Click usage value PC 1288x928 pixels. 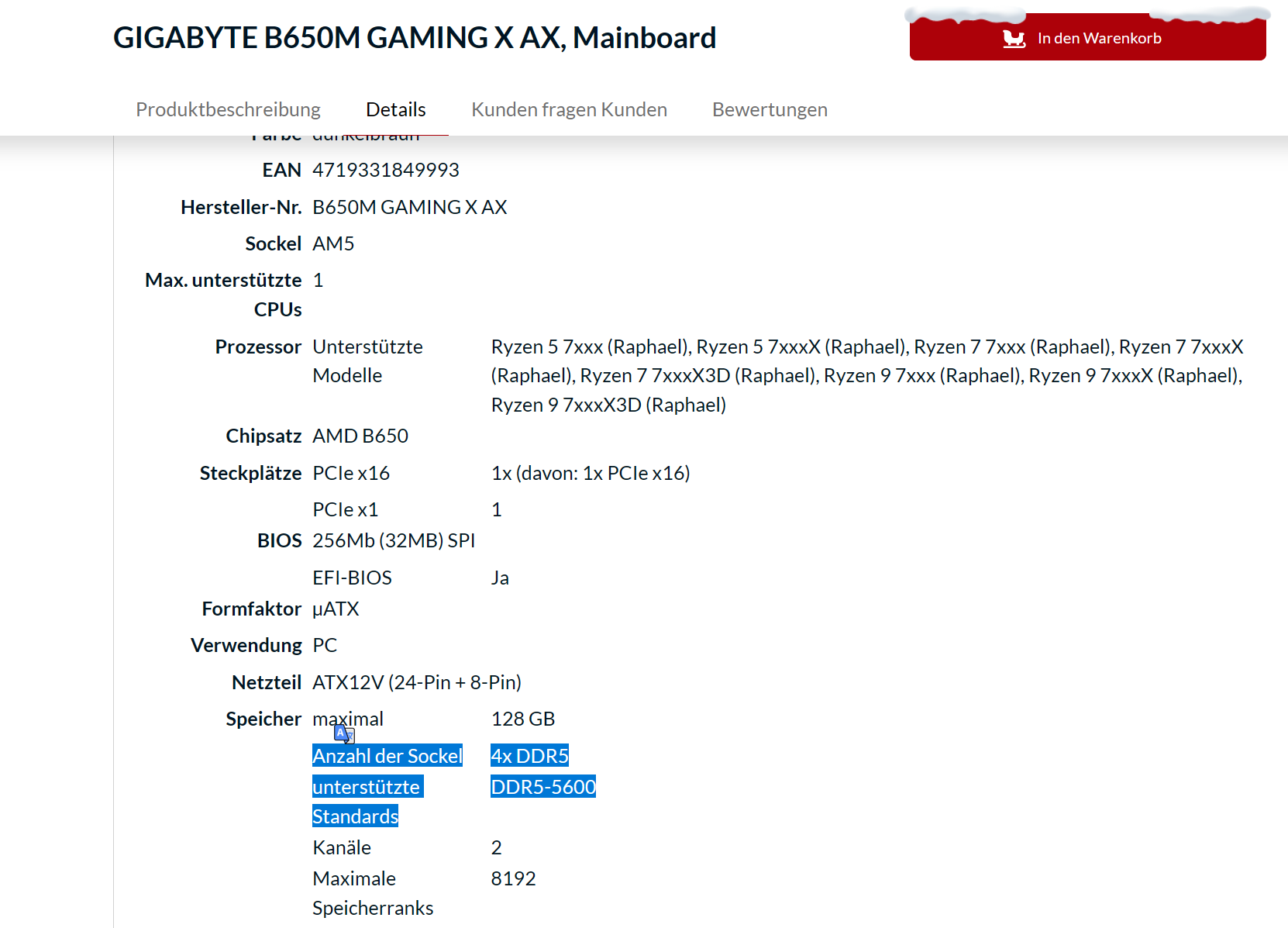click(x=325, y=645)
